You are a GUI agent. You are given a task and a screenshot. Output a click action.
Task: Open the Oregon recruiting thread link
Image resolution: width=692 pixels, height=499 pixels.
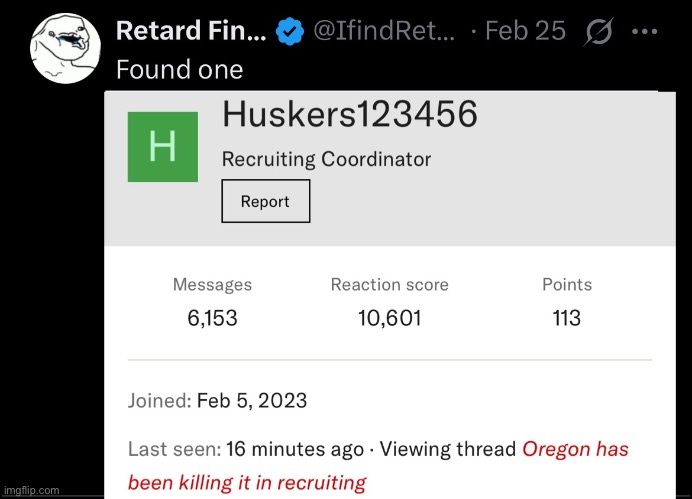tap(575, 449)
